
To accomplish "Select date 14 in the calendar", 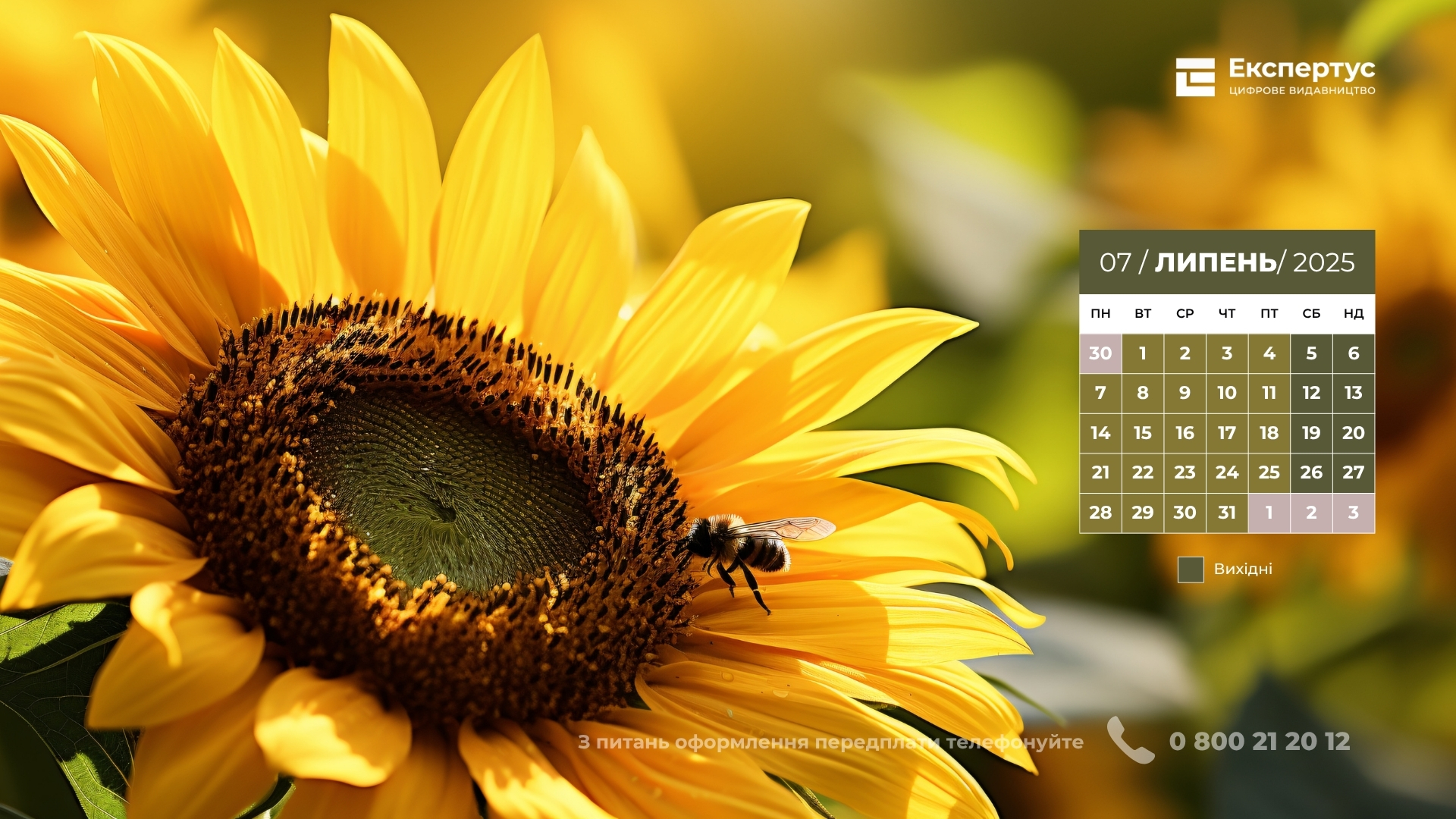I will click(1100, 433).
